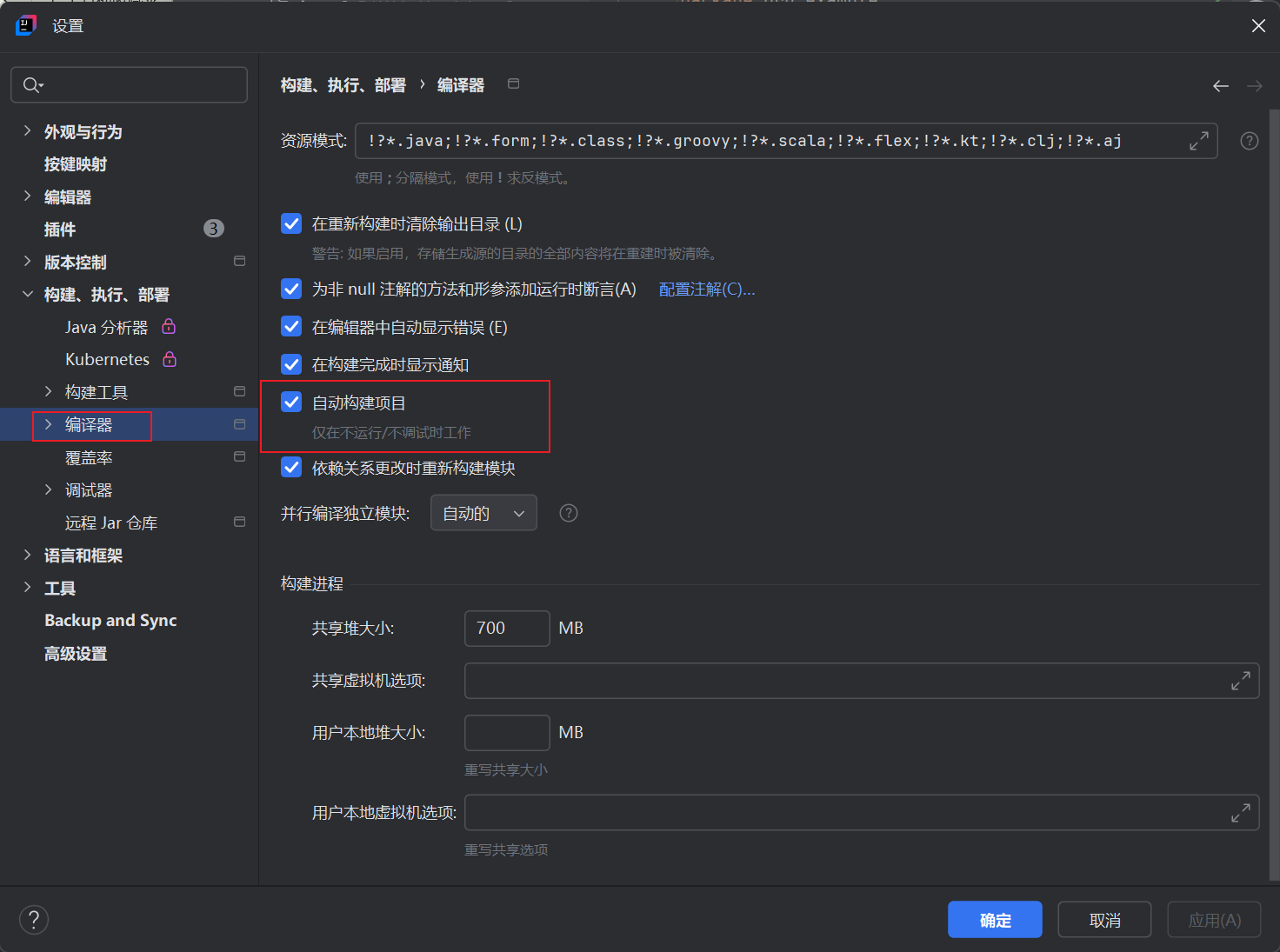The height and width of the screenshot is (952, 1280).
Task: Expand the 资源模式 field with expand icon
Action: tap(1199, 141)
